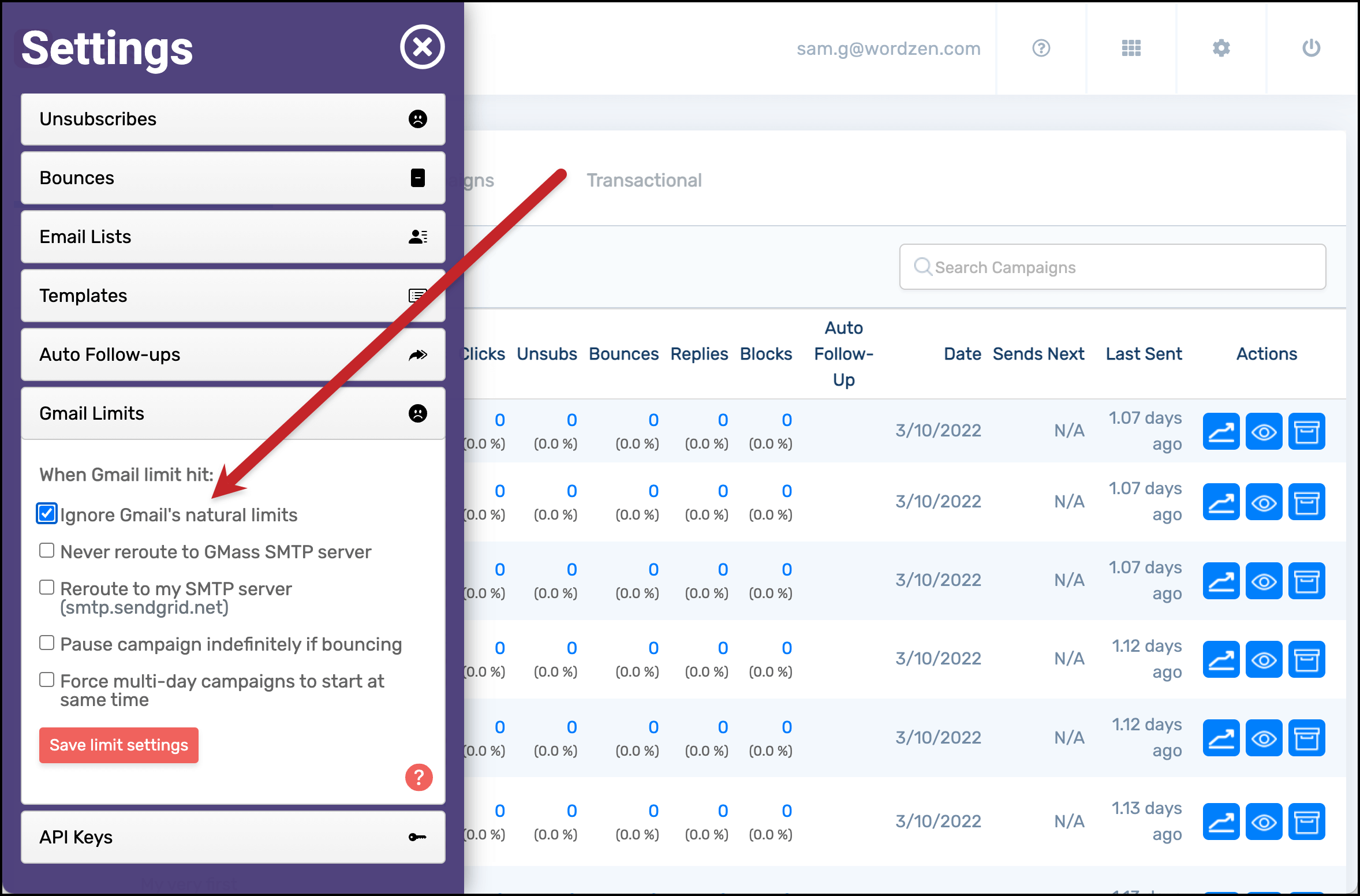
Task: Click the Search Campaigns field
Action: 1112,267
